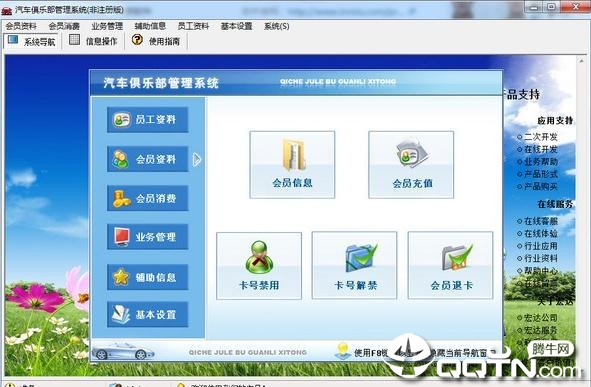591x387 pixels.
Task: Open 业务管理 monitor sidebar button
Action: [x=147, y=237]
